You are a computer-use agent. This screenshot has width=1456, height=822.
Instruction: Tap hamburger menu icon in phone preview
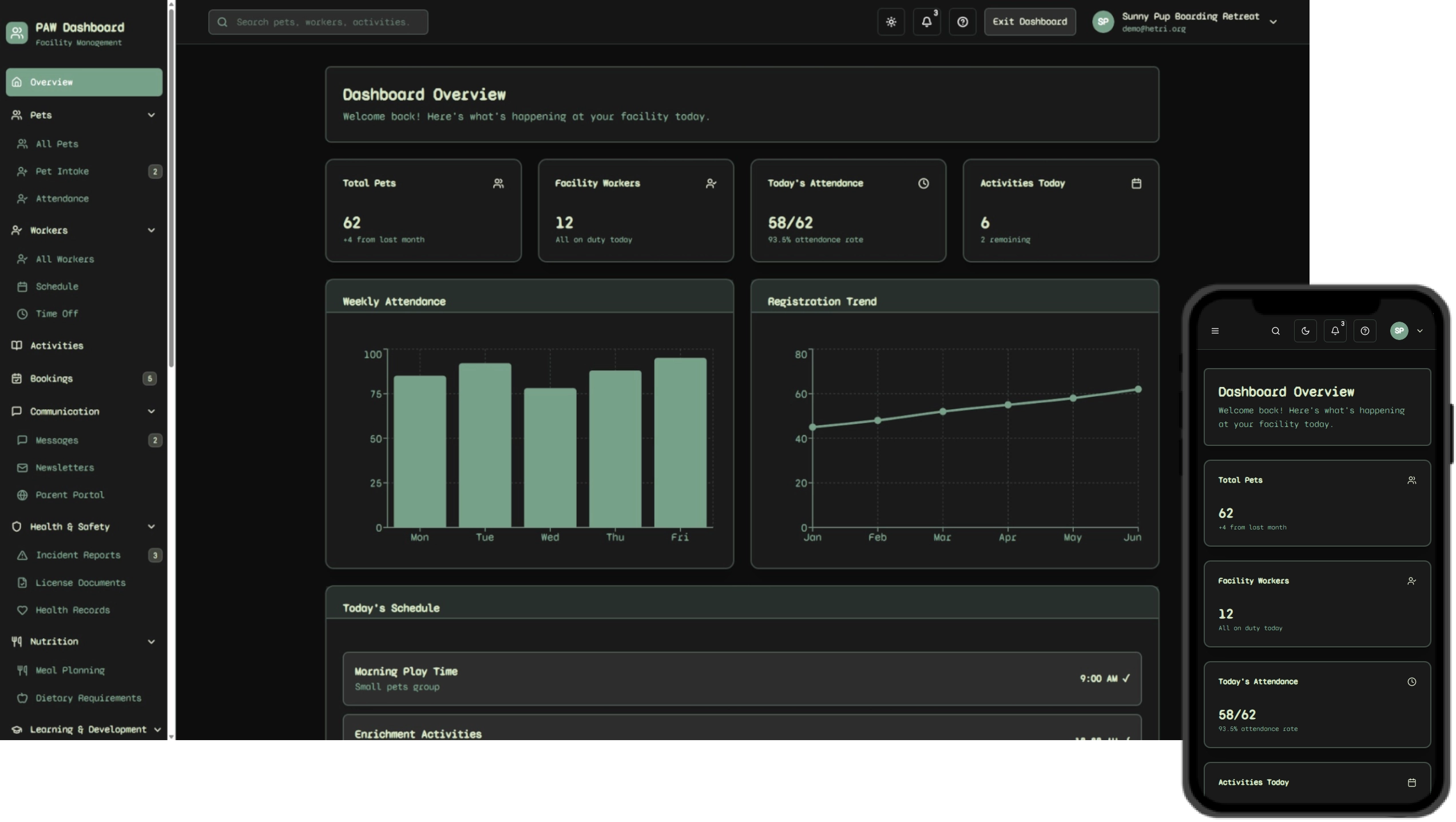click(1215, 331)
